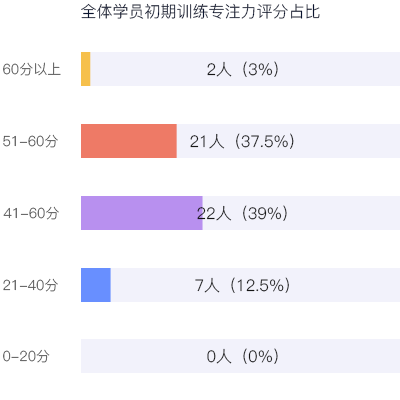This screenshot has height=400, width=400.
Task: Click the 22人（39%）value label
Action: (x=242, y=213)
